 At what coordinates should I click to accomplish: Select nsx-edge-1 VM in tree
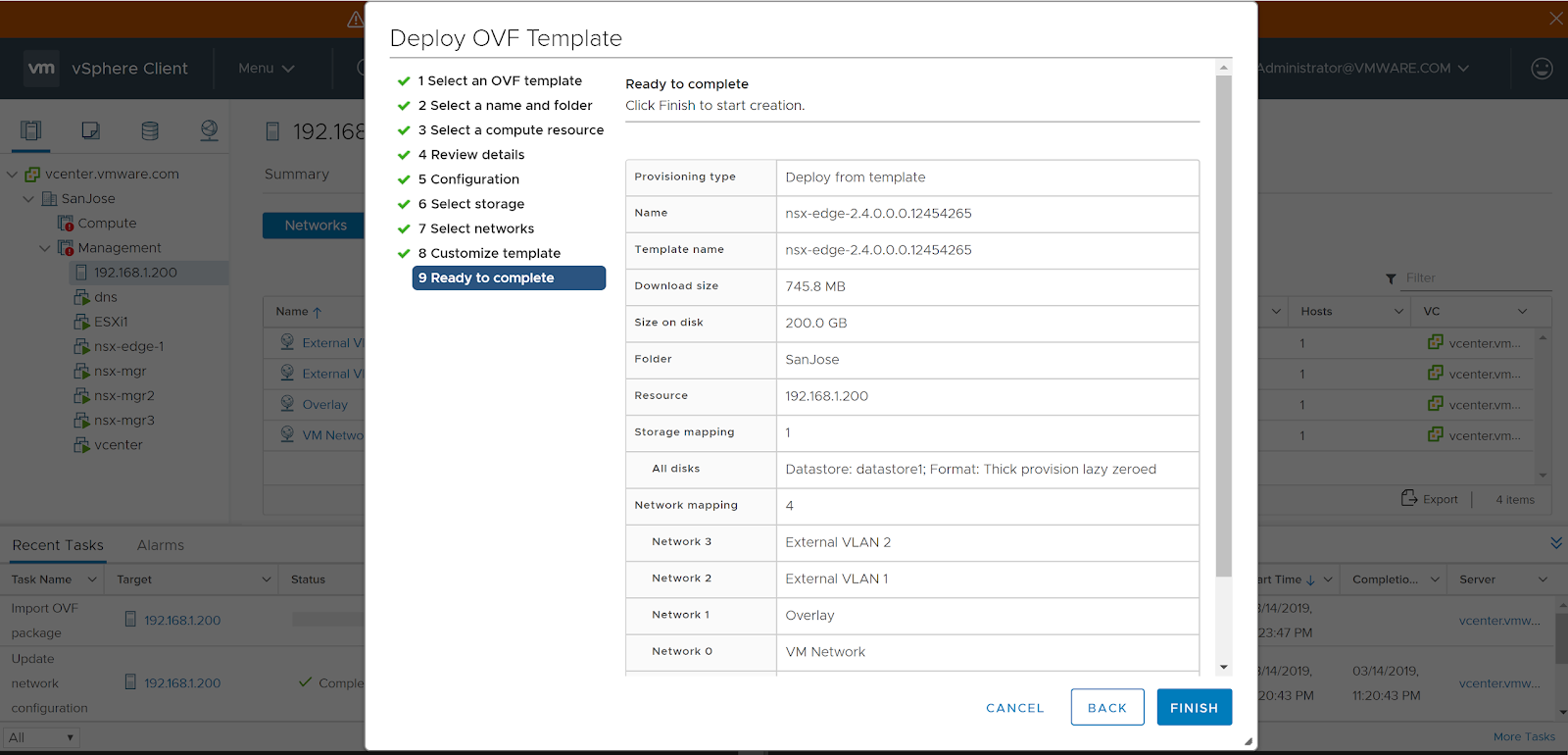[128, 346]
